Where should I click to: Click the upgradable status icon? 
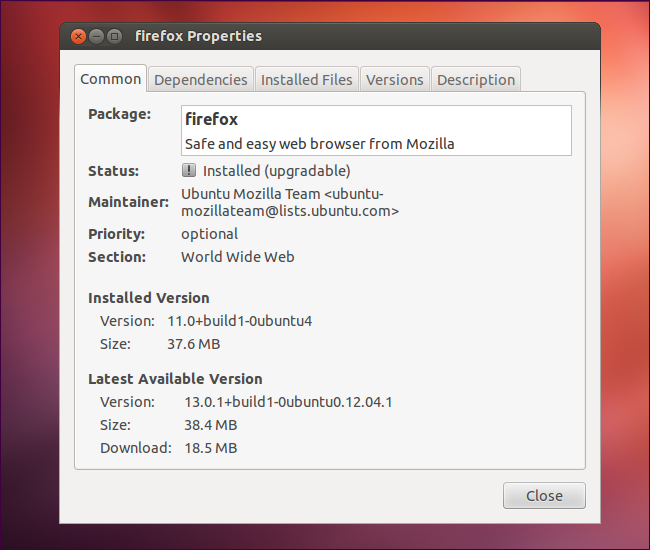[189, 170]
